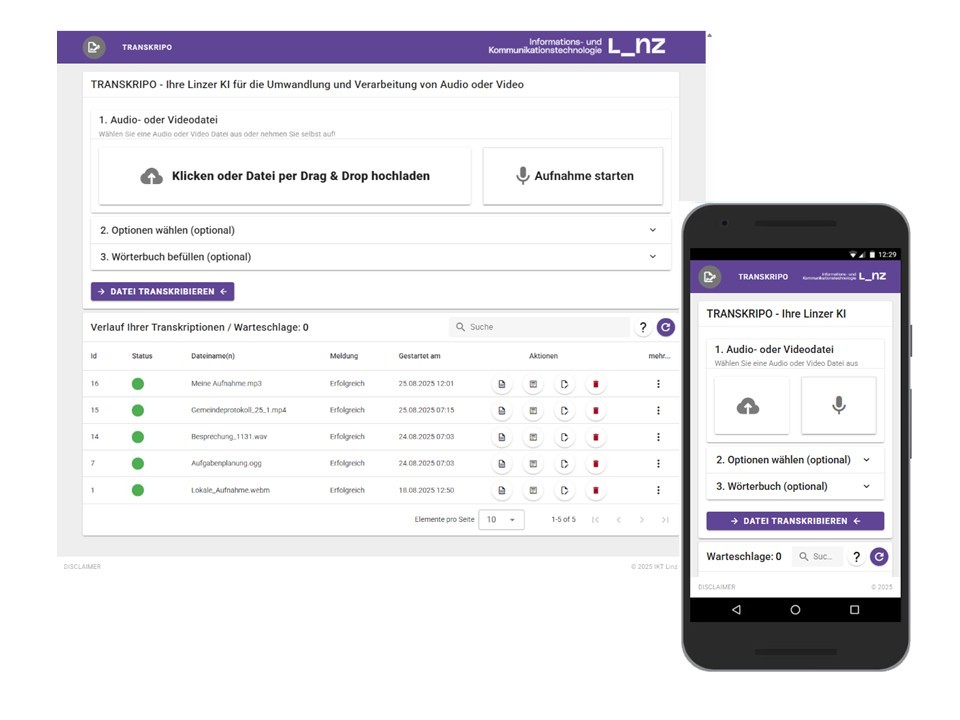Start recording with Aufnahme starten button
Screen dimensions: 960x720
pos(572,176)
